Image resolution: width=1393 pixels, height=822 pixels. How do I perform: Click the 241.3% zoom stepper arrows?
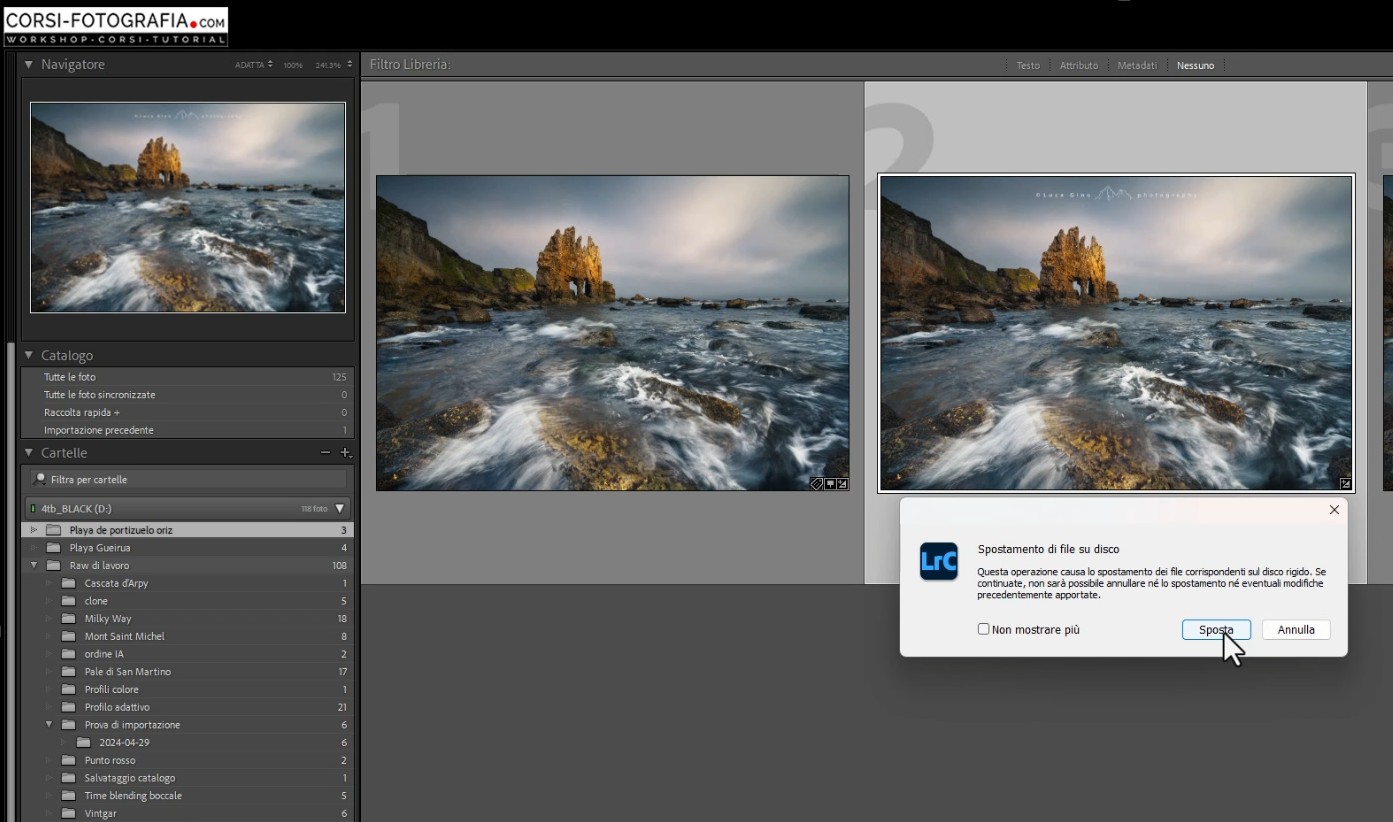[348, 64]
